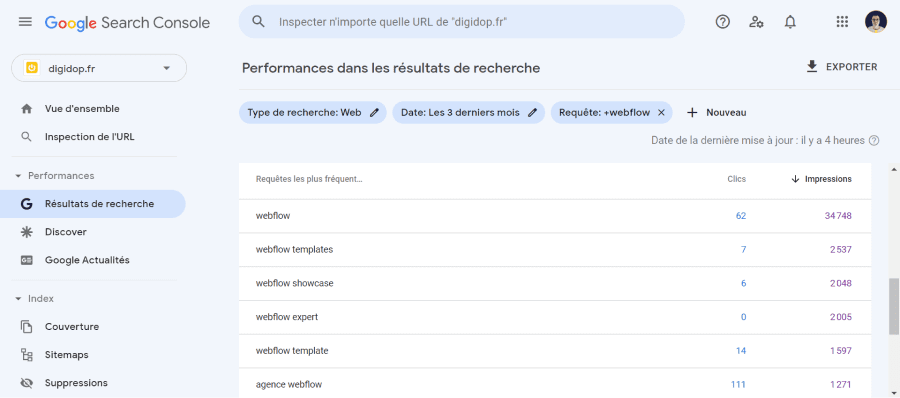Image resolution: width=900 pixels, height=398 pixels.
Task: Open the Google apps grid
Action: tap(842, 22)
